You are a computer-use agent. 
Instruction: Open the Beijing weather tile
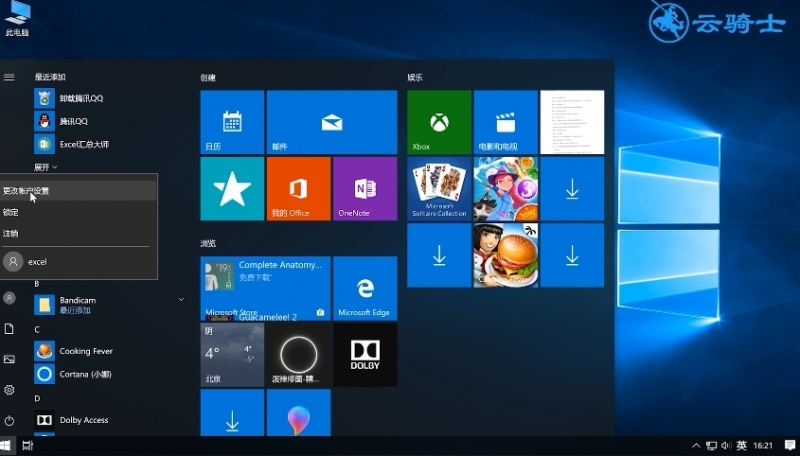(232, 354)
